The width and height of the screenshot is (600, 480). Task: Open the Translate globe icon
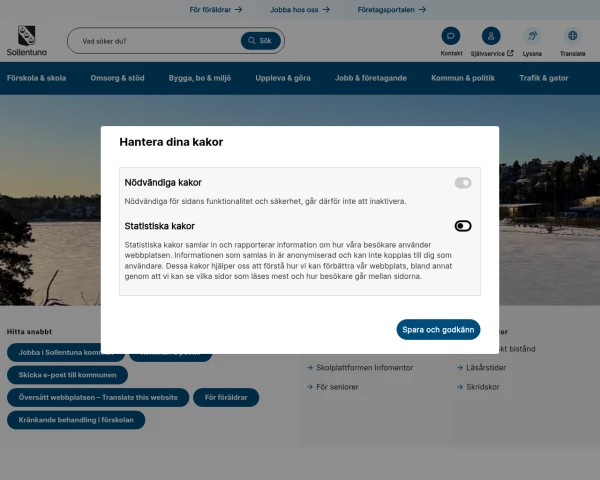(572, 36)
